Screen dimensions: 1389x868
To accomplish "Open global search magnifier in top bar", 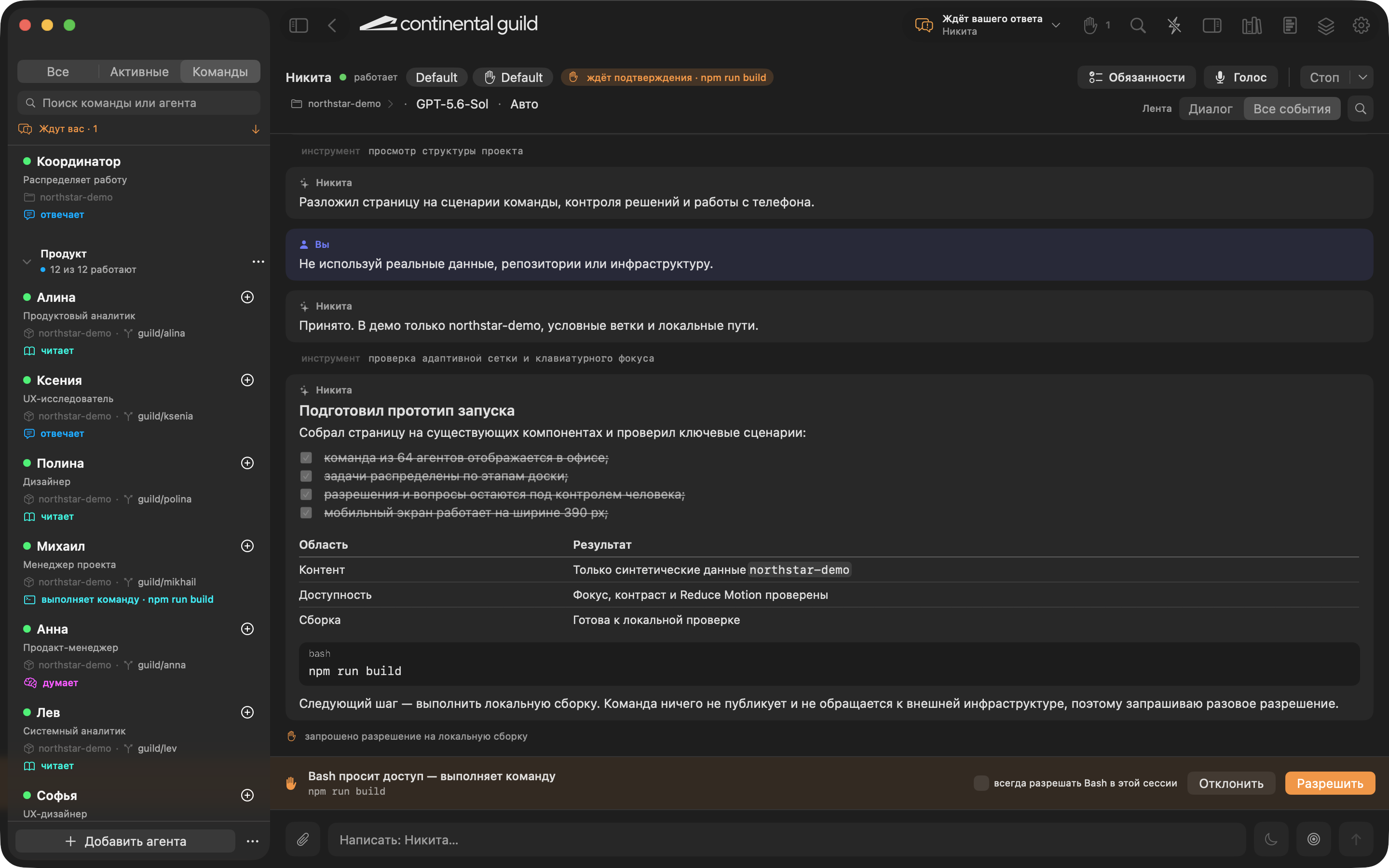I will pos(1138,25).
